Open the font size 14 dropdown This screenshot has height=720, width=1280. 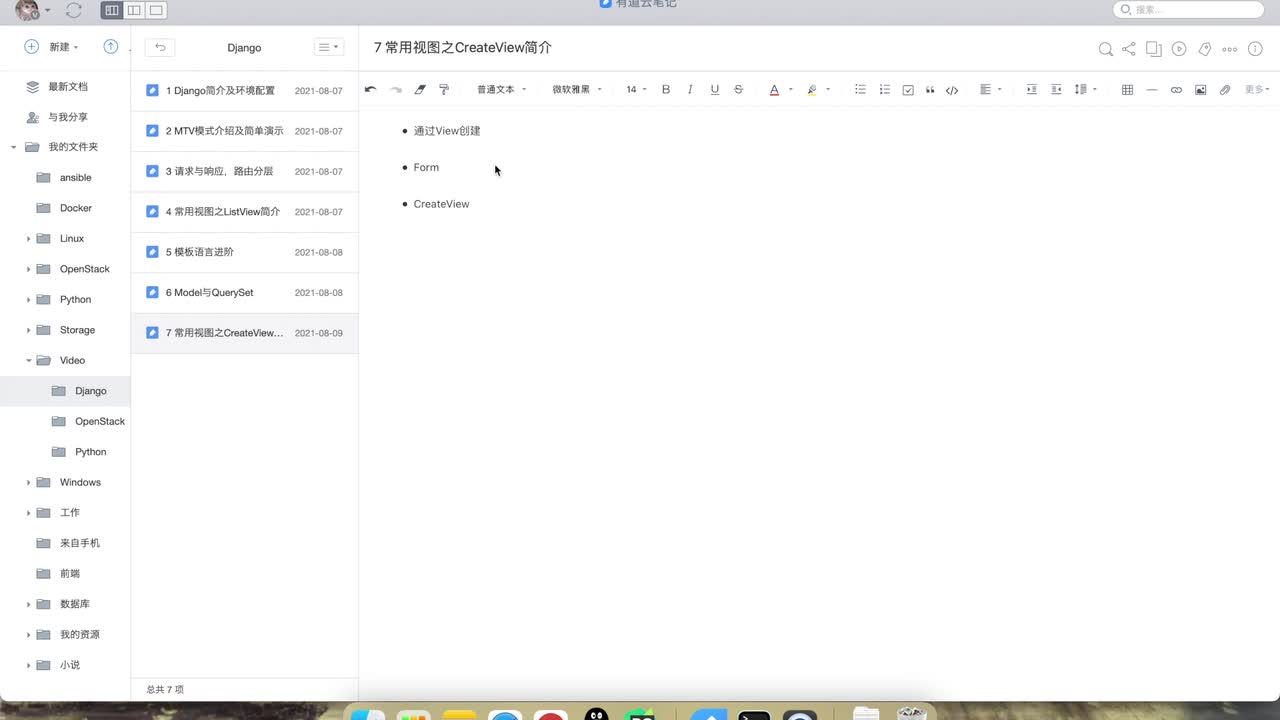(x=636, y=89)
